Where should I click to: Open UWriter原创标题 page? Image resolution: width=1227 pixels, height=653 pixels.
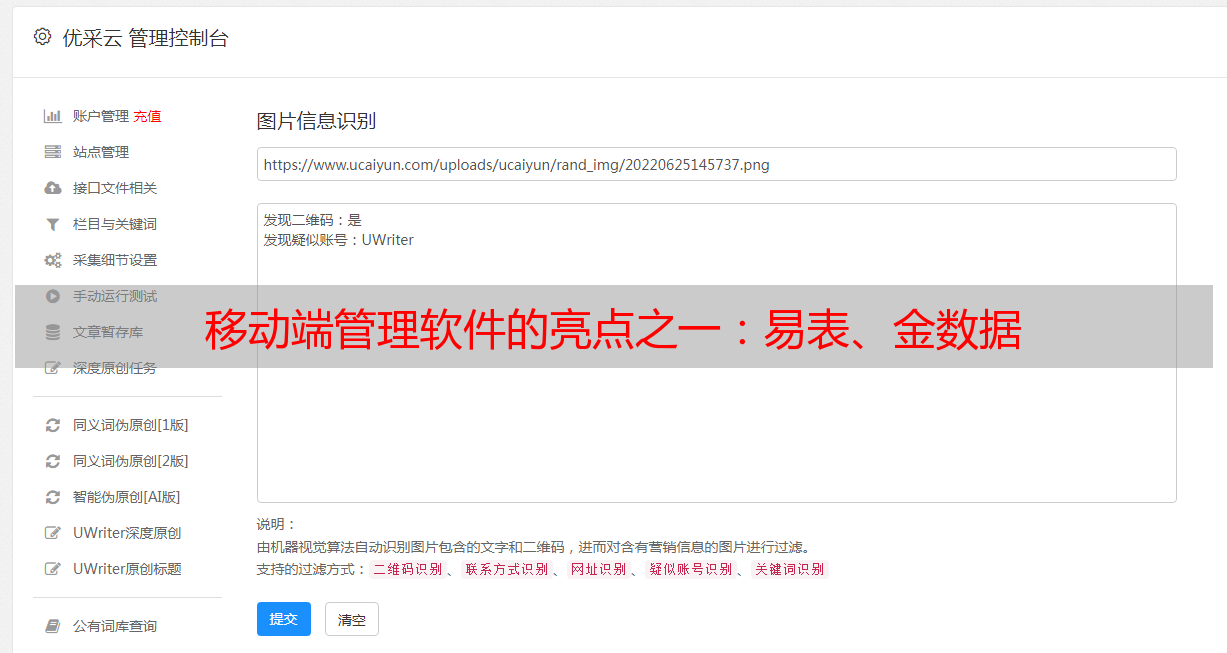127,569
